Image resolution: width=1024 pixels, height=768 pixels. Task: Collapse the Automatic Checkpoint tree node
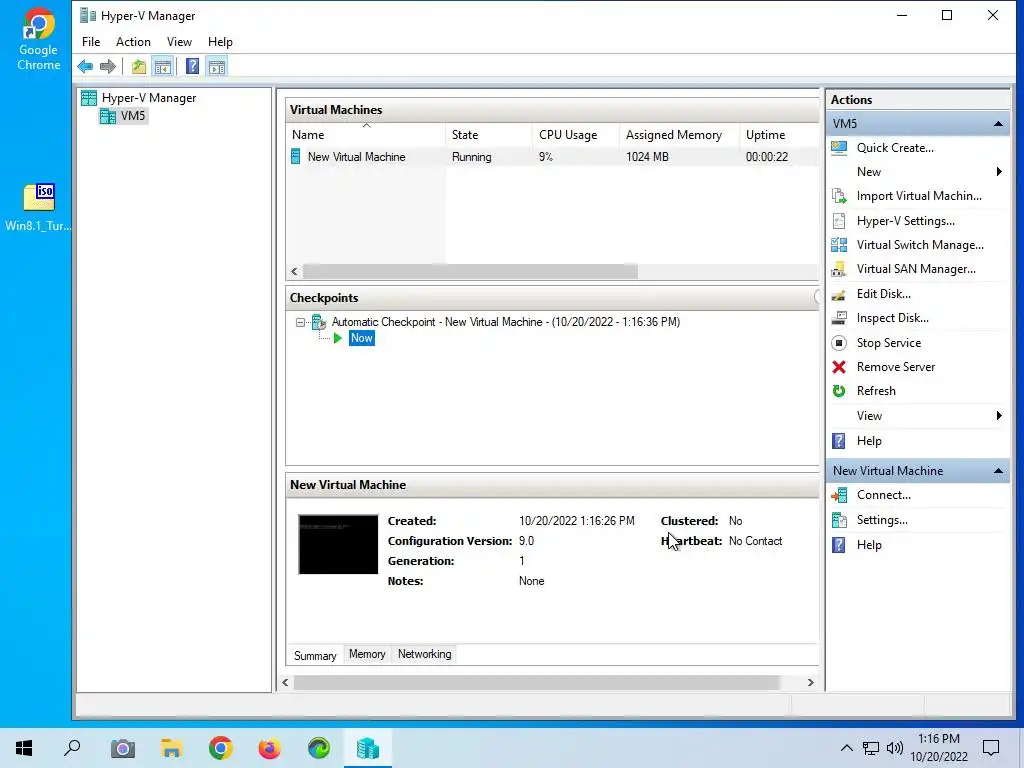[x=300, y=322]
